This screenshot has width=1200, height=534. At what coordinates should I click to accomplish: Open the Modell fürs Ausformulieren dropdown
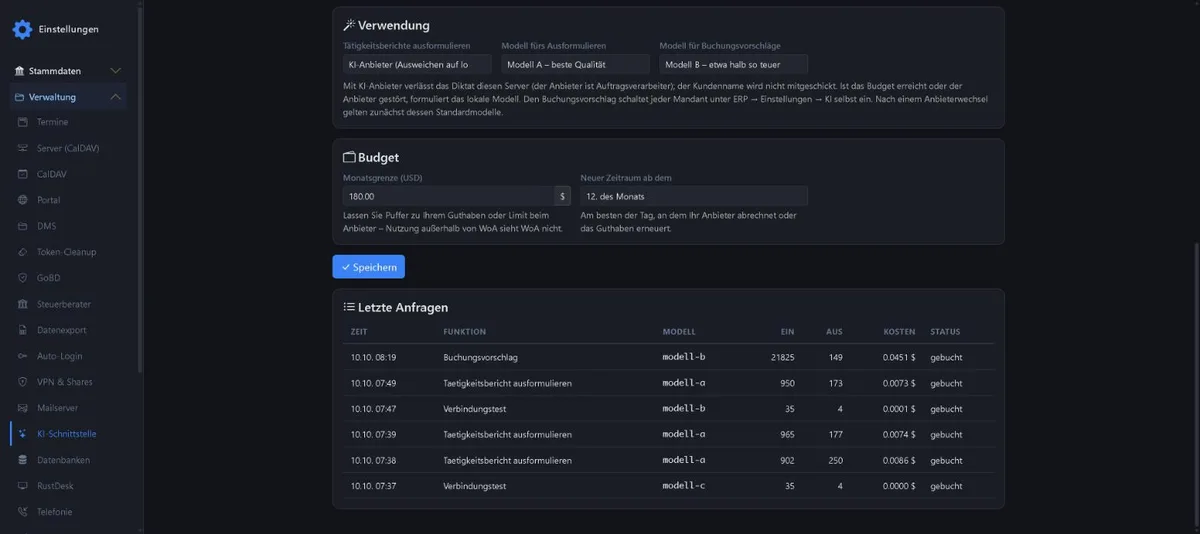click(x=575, y=64)
